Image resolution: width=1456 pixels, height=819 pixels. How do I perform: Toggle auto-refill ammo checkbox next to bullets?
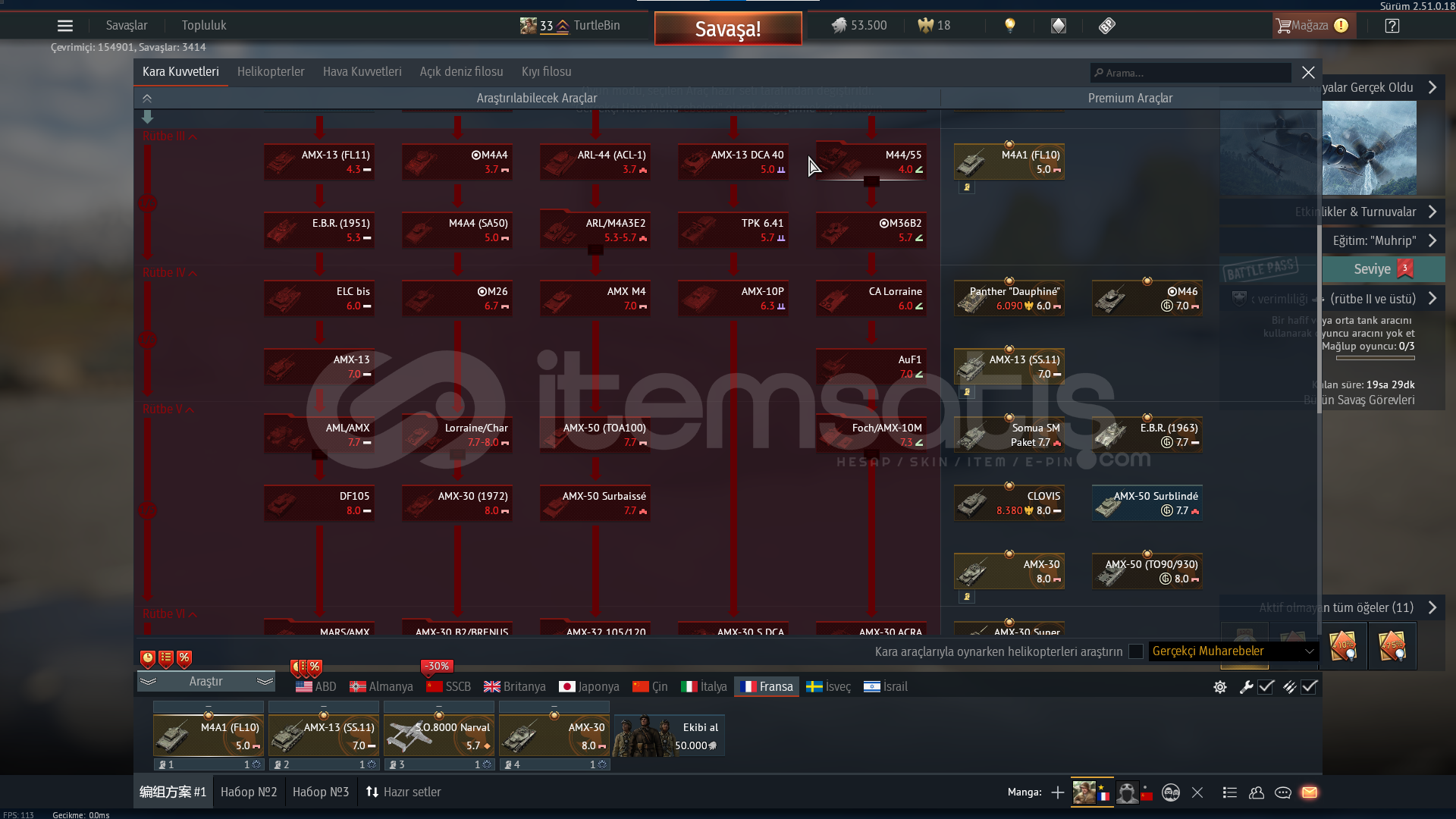coord(1310,687)
